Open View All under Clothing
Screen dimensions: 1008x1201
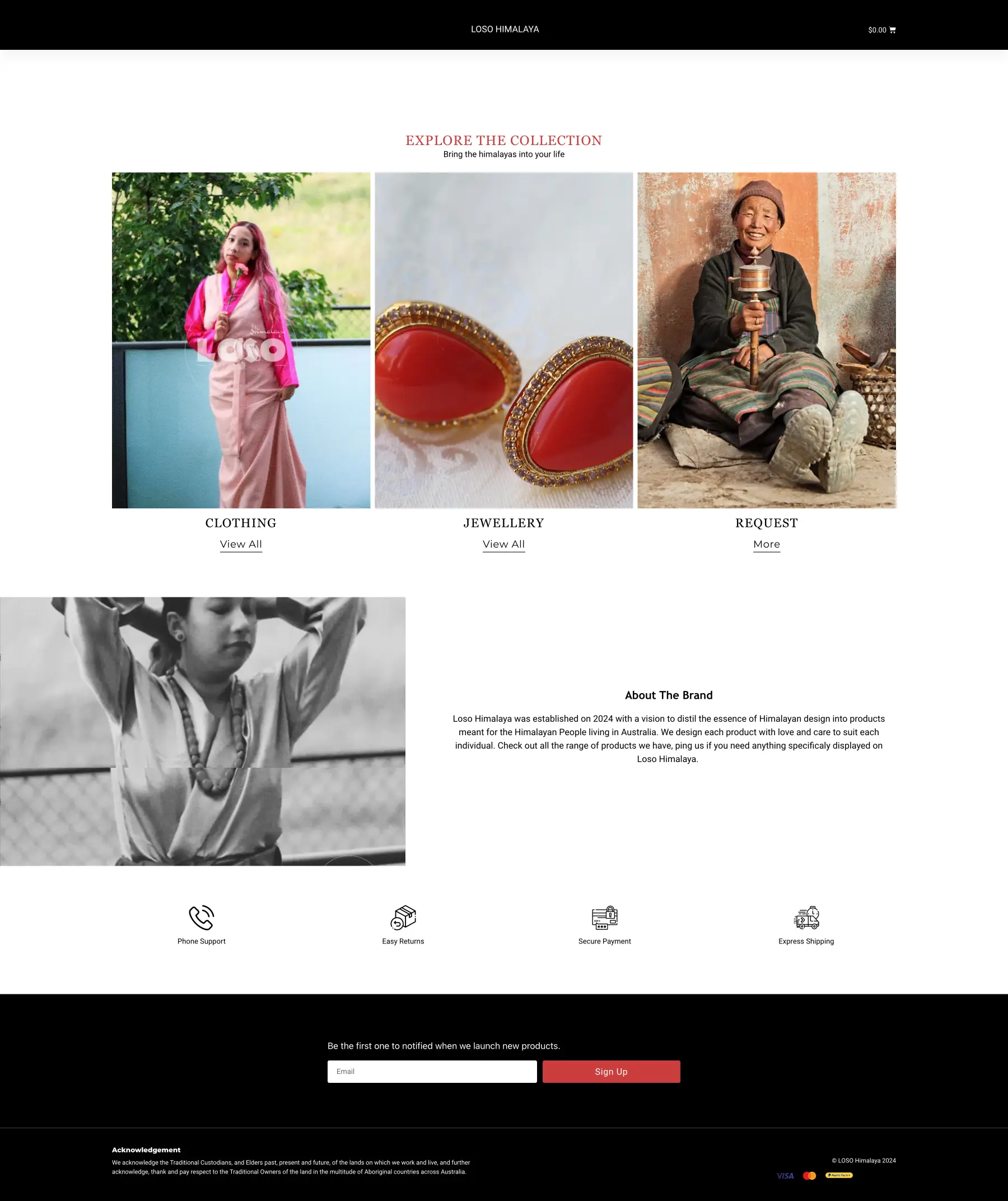coord(241,544)
